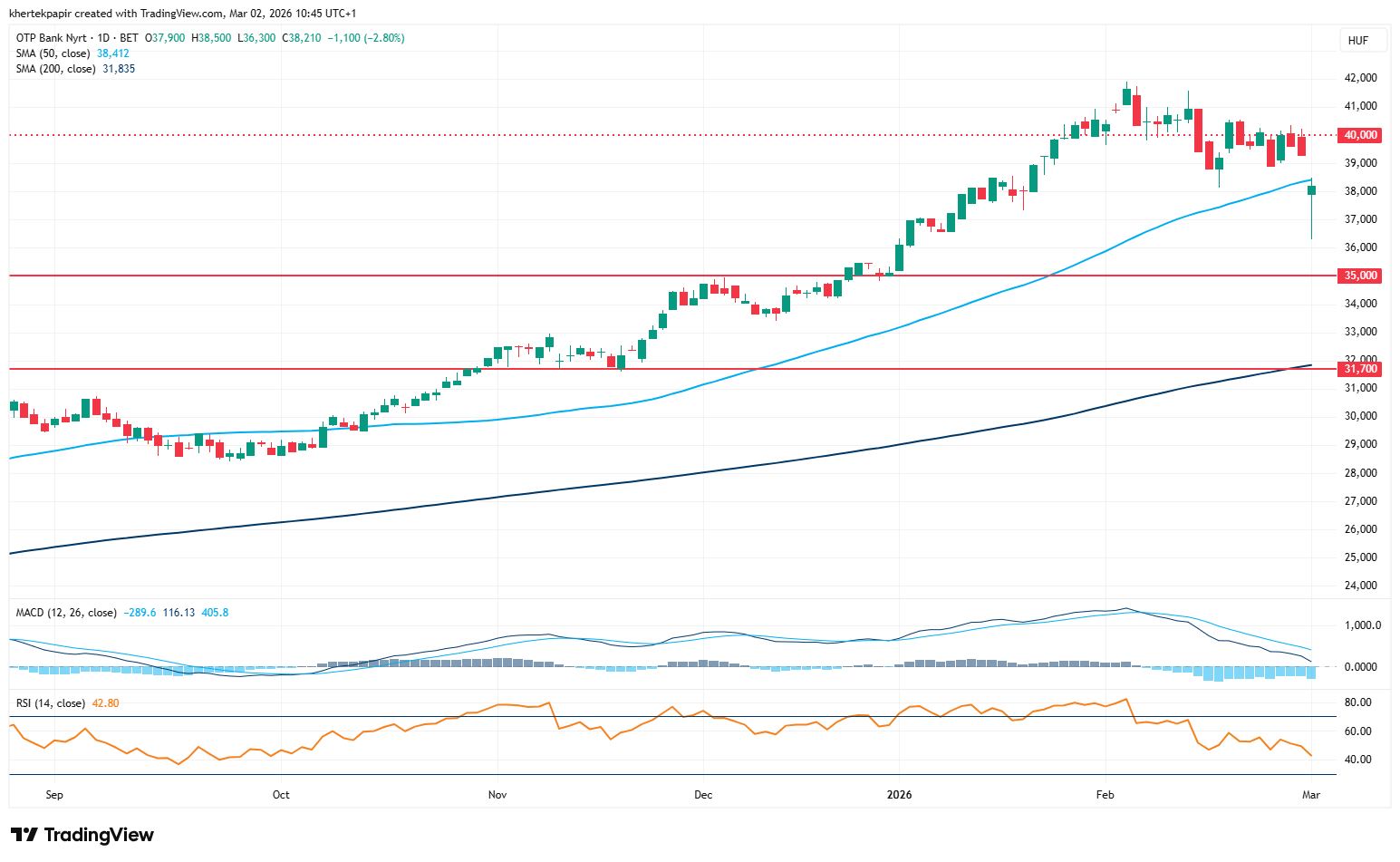Click the 42,000 label on price axis

point(1360,78)
